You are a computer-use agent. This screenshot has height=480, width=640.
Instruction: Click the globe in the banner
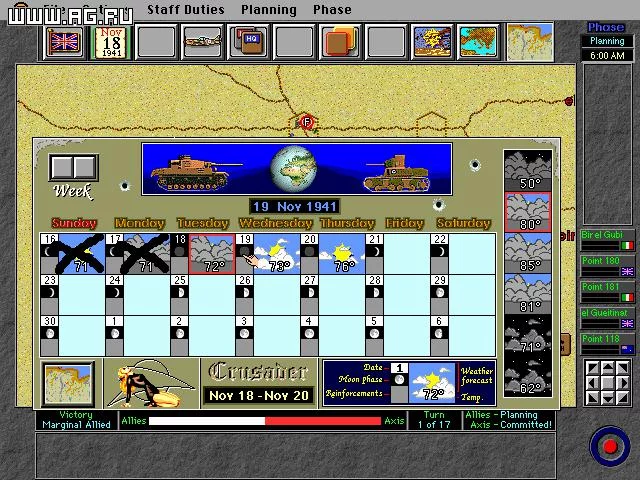(293, 169)
